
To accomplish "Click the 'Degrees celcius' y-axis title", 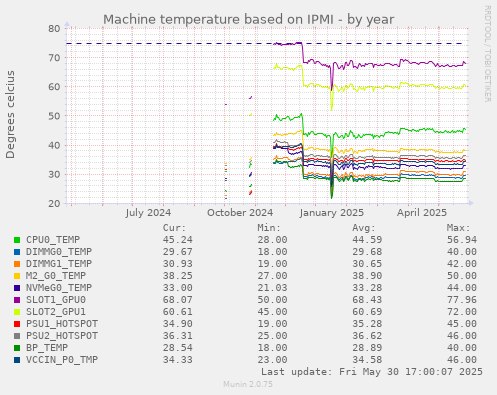I will (10, 114).
